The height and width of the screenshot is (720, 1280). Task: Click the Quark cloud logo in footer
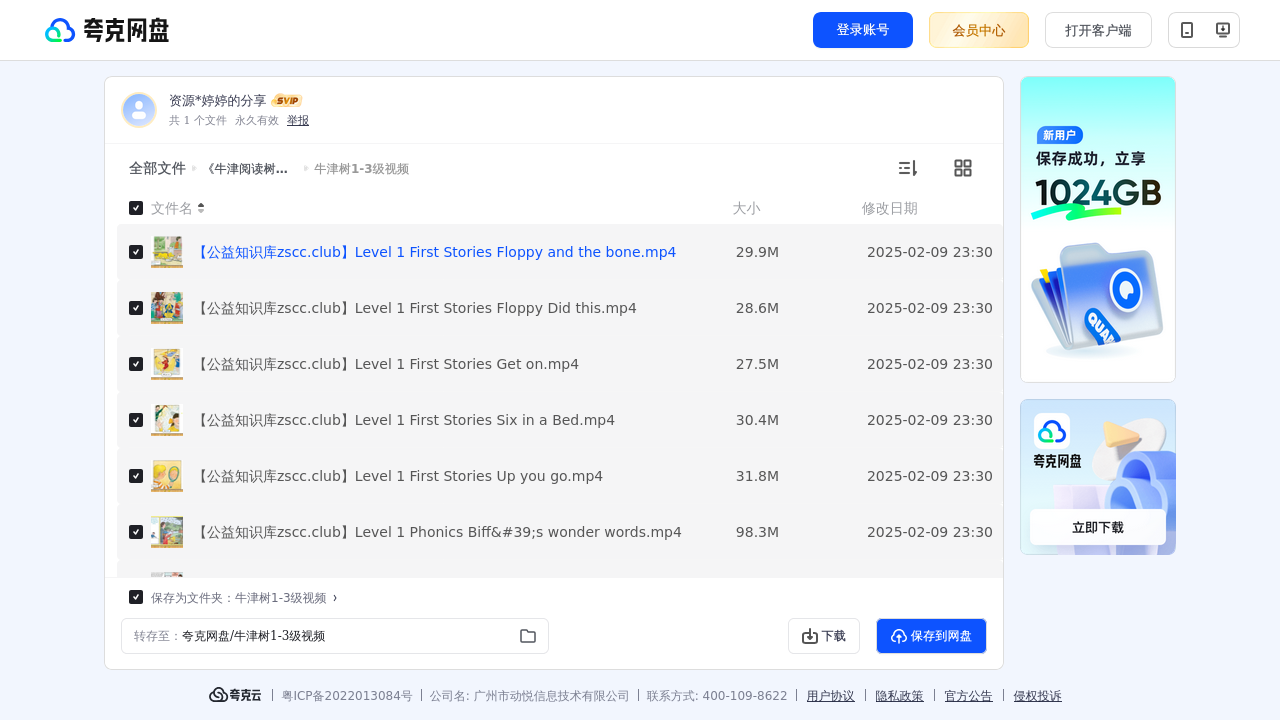(235, 695)
